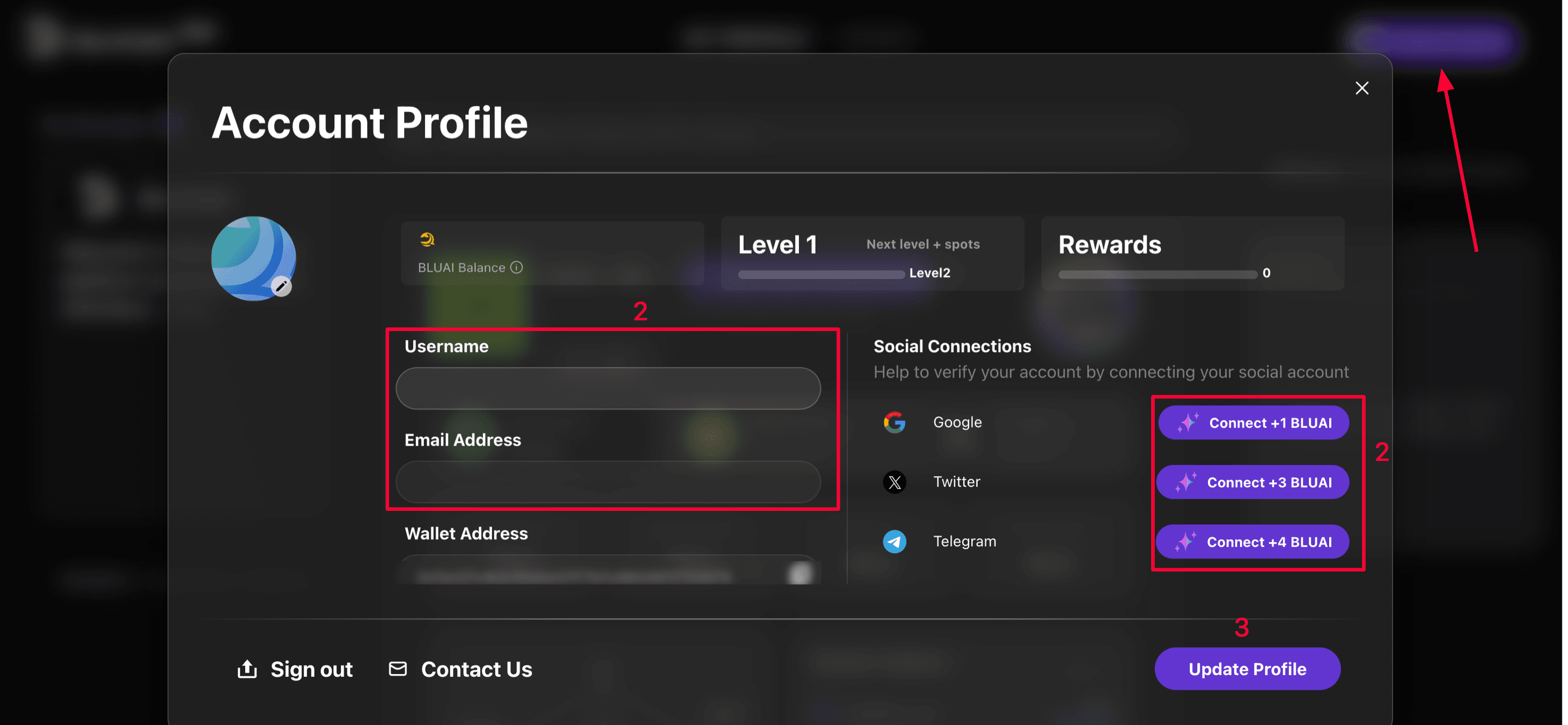1568x725 pixels.
Task: Focus the Email Address input field
Action: (x=607, y=482)
